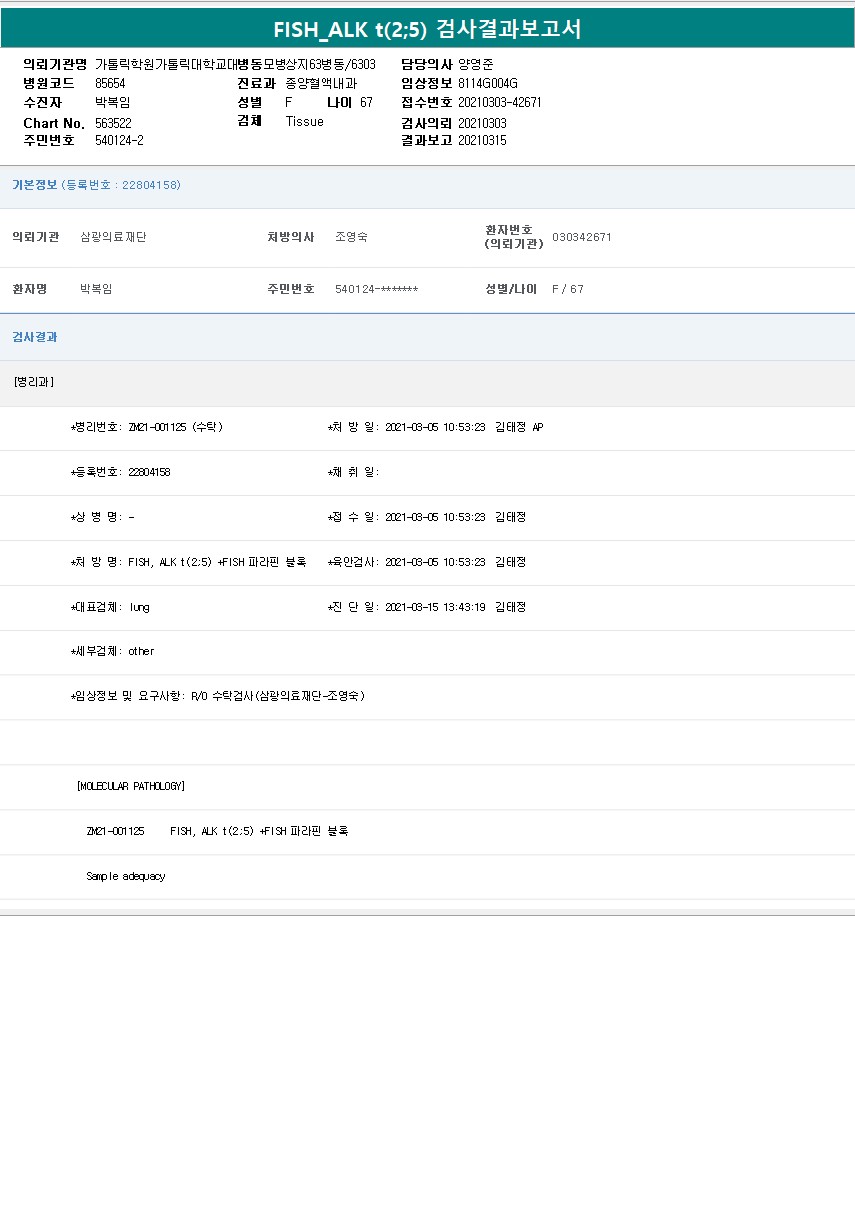The image size is (855, 1225).
Task: Click the 병리번호 ZM21-001125 (수탁) line
Action: 147,427
